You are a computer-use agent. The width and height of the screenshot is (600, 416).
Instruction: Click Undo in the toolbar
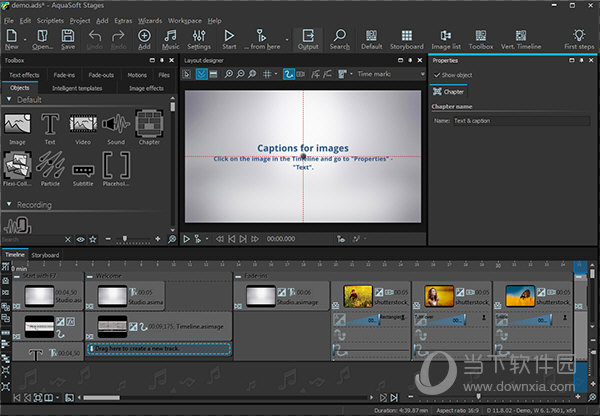95,39
